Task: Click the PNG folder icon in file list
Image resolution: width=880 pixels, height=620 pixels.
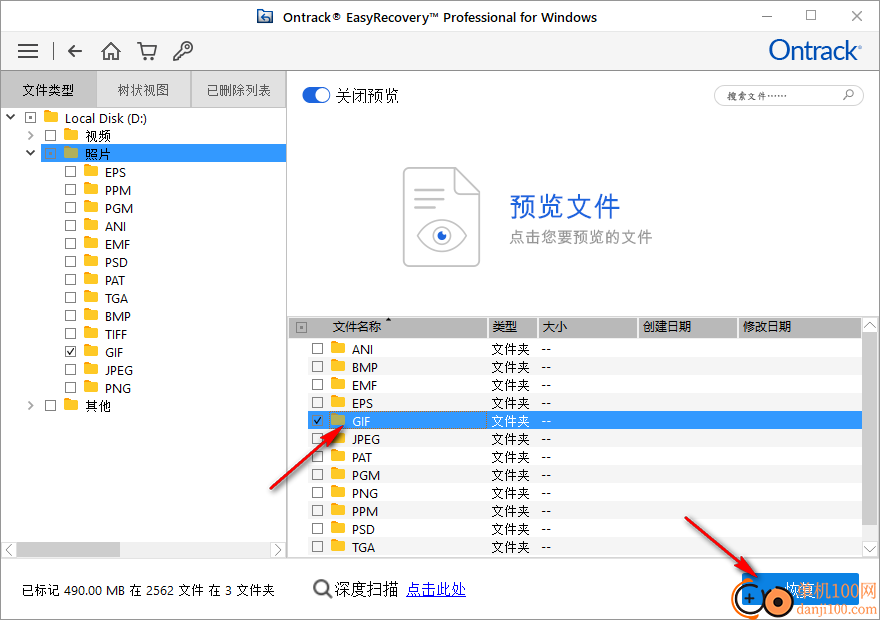Action: (338, 492)
